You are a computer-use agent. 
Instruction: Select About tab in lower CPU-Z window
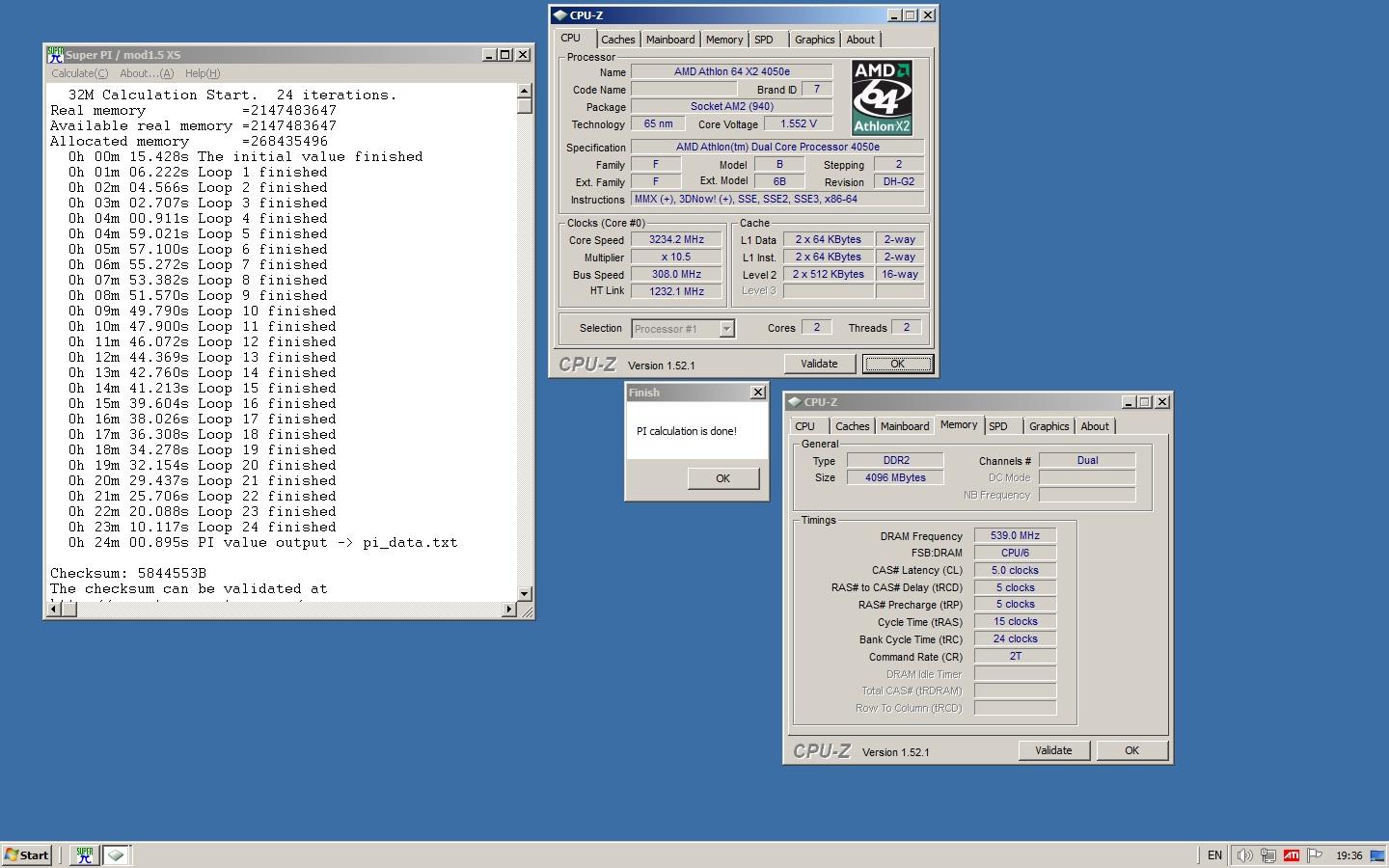(1095, 426)
